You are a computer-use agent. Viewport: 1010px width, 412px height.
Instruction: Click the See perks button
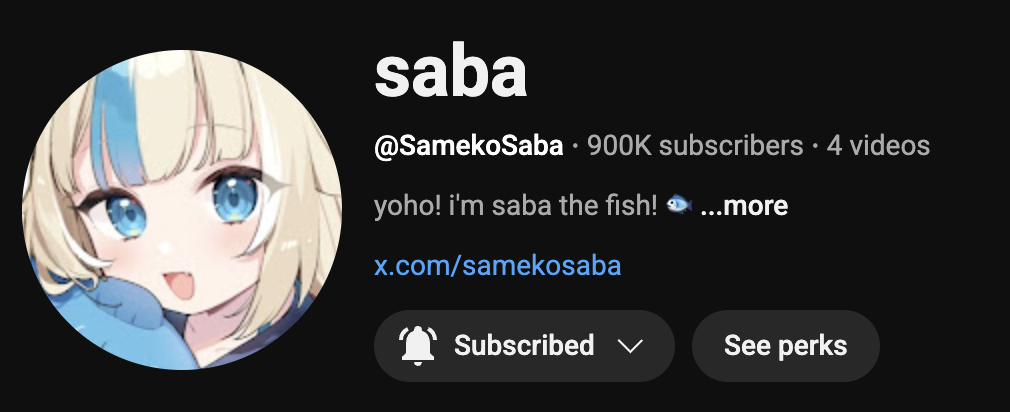coord(786,346)
